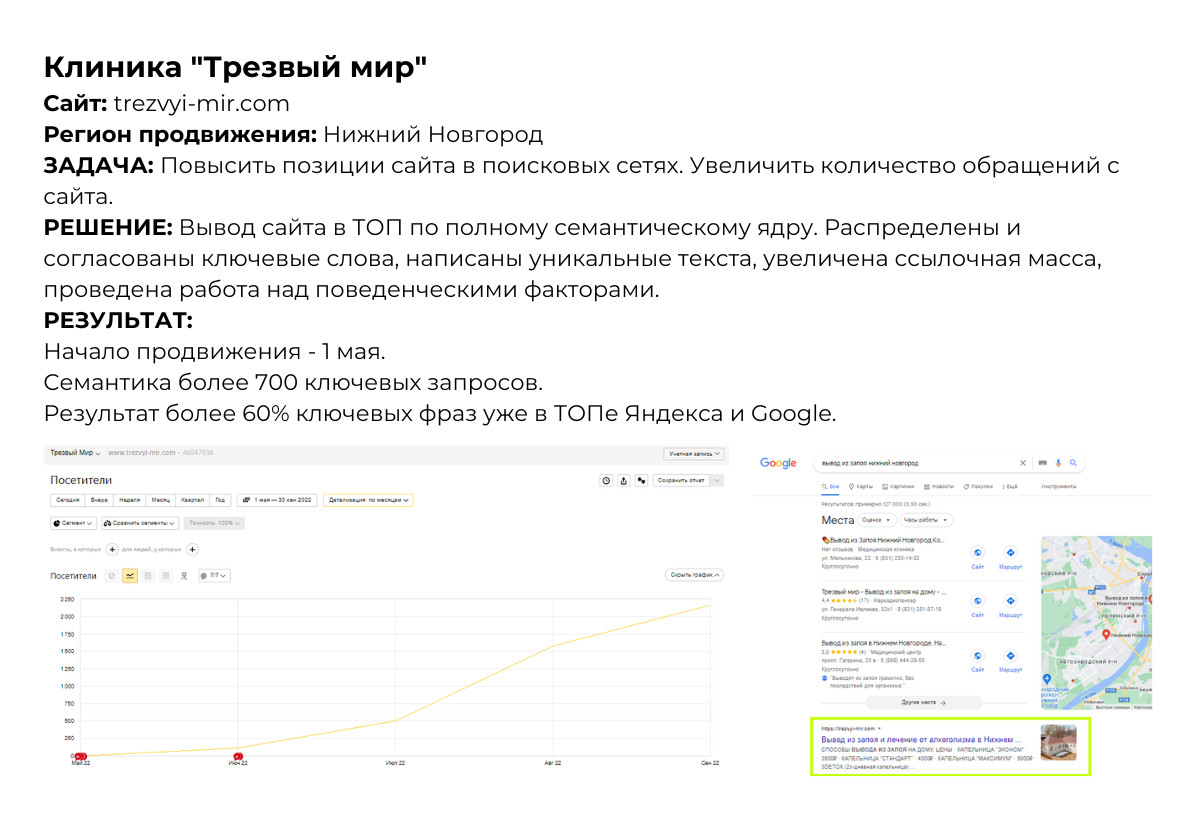The height and width of the screenshot is (820, 1200).
Task: Open the Google map thumbnail
Action: pyautogui.click(x=1096, y=622)
